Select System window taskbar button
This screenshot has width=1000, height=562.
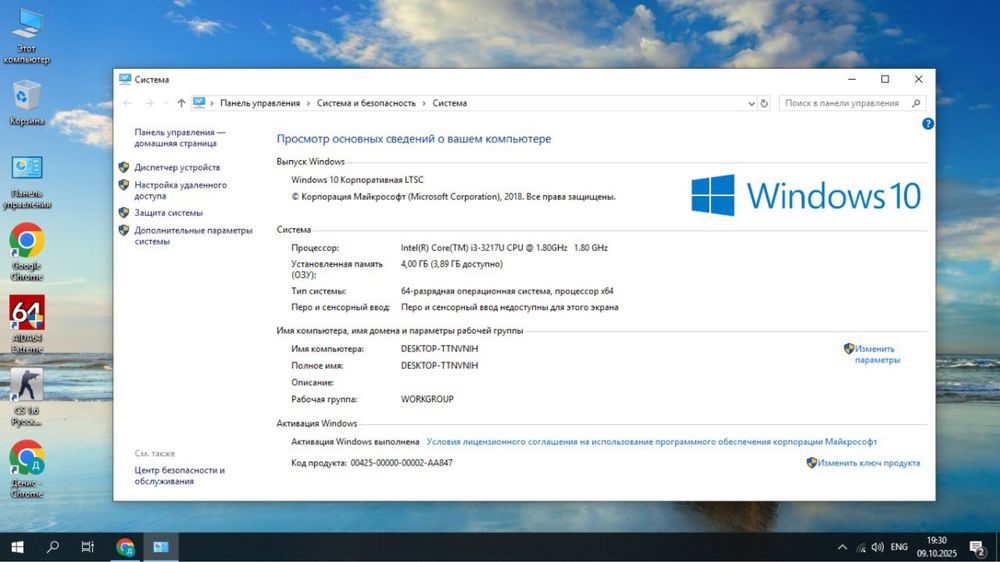click(x=161, y=547)
